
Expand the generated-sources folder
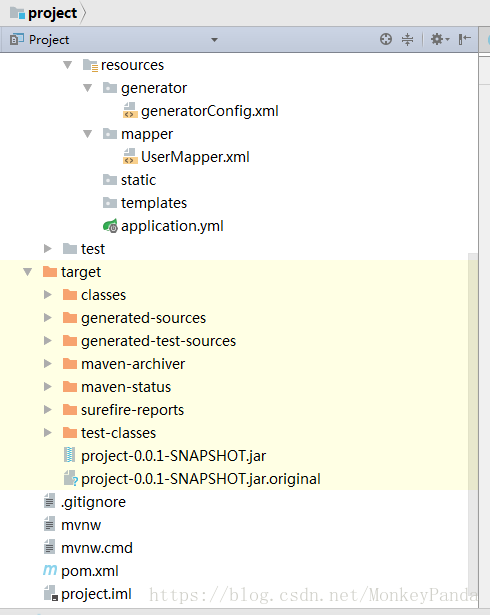47,318
